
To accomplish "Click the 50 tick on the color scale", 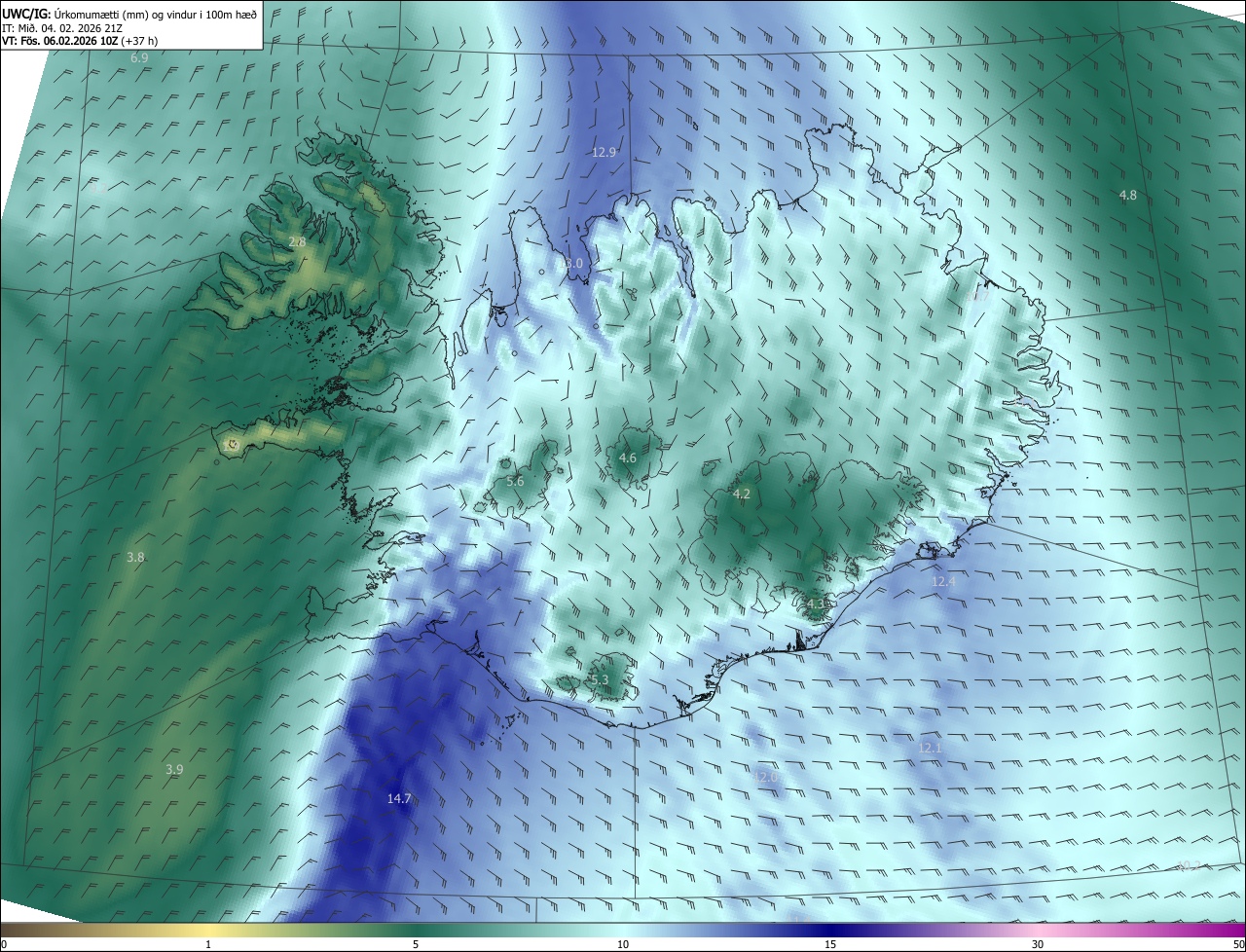I will coord(1238,944).
